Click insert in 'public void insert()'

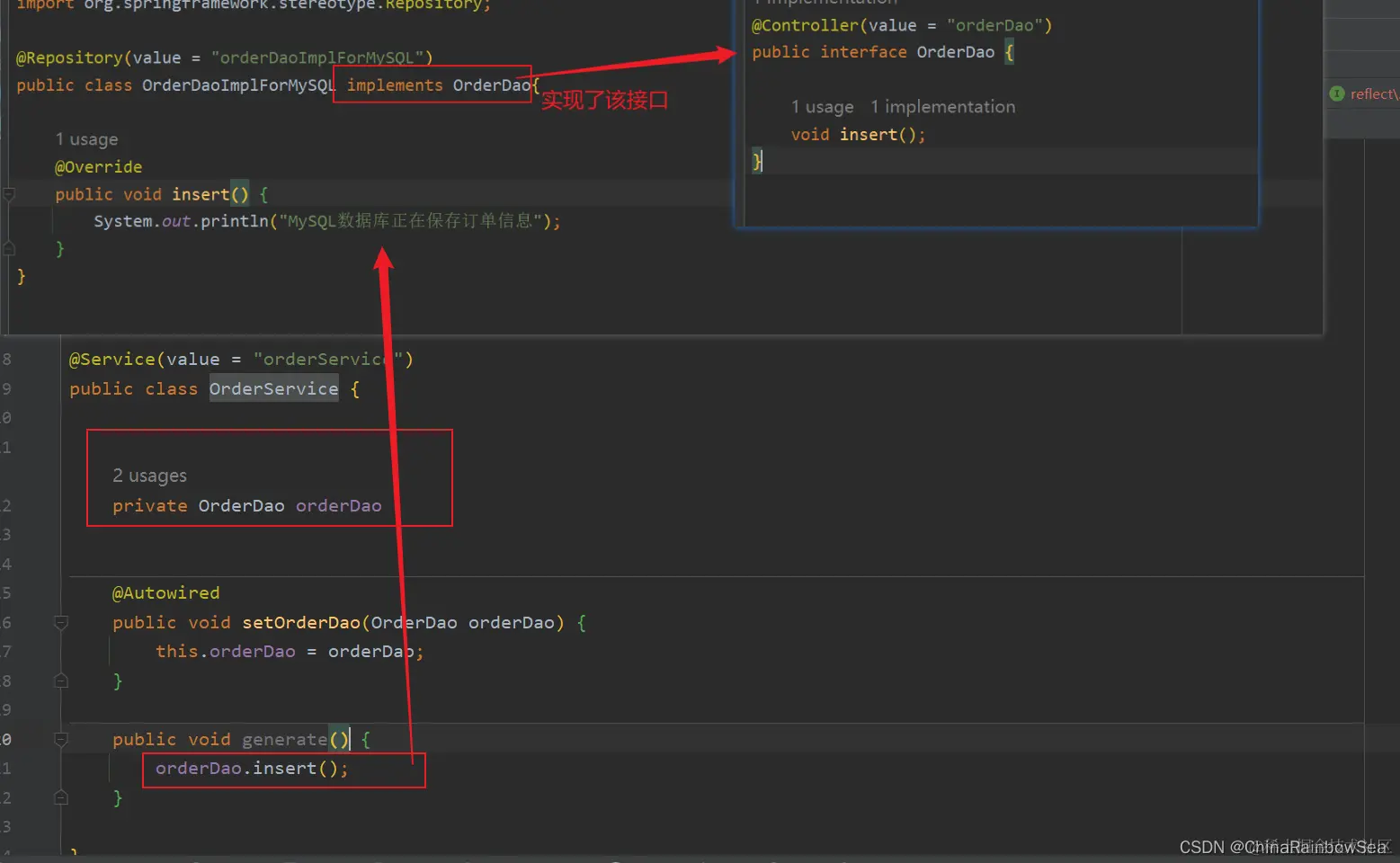[201, 194]
